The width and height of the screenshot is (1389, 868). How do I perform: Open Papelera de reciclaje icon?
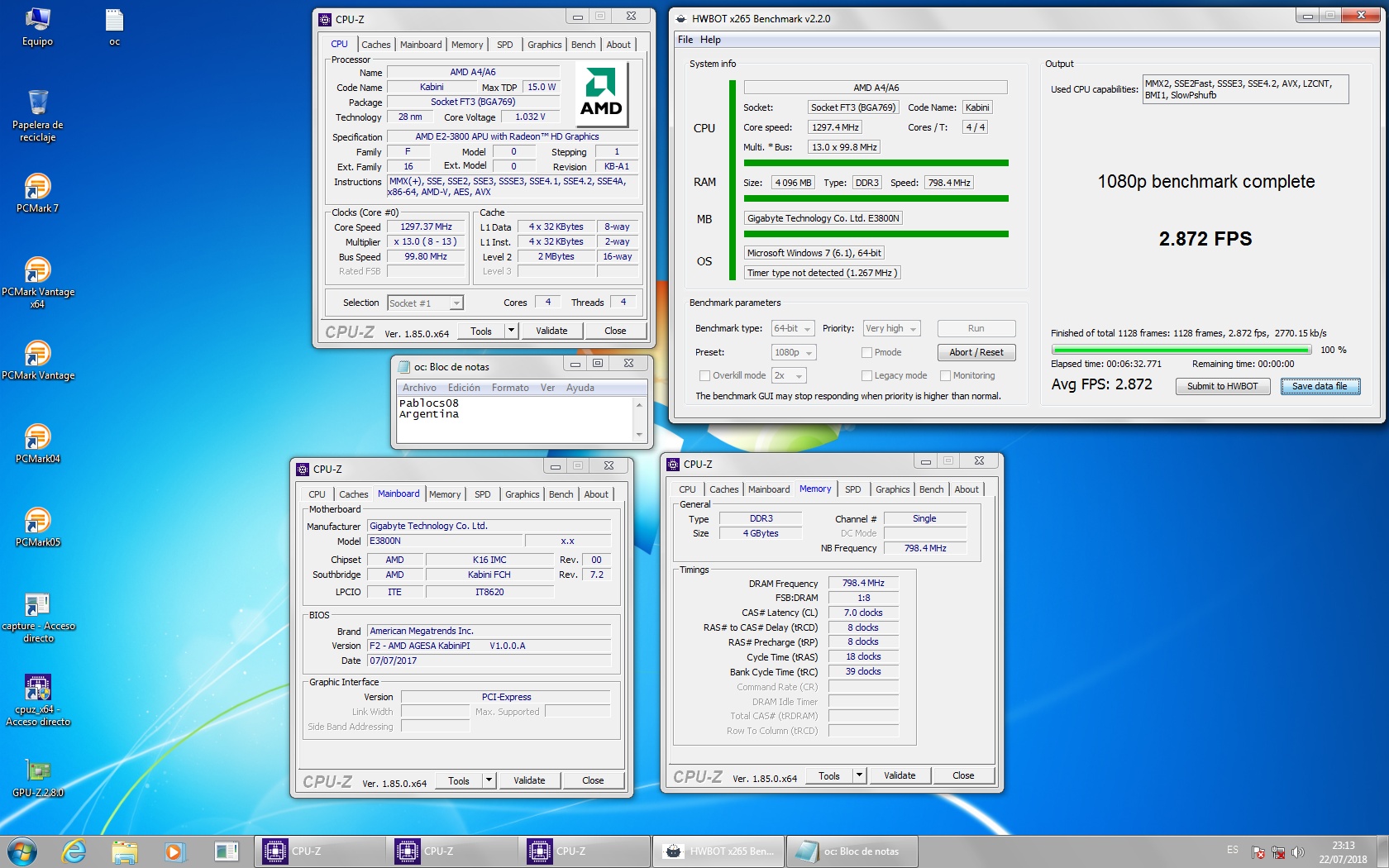pyautogui.click(x=37, y=116)
